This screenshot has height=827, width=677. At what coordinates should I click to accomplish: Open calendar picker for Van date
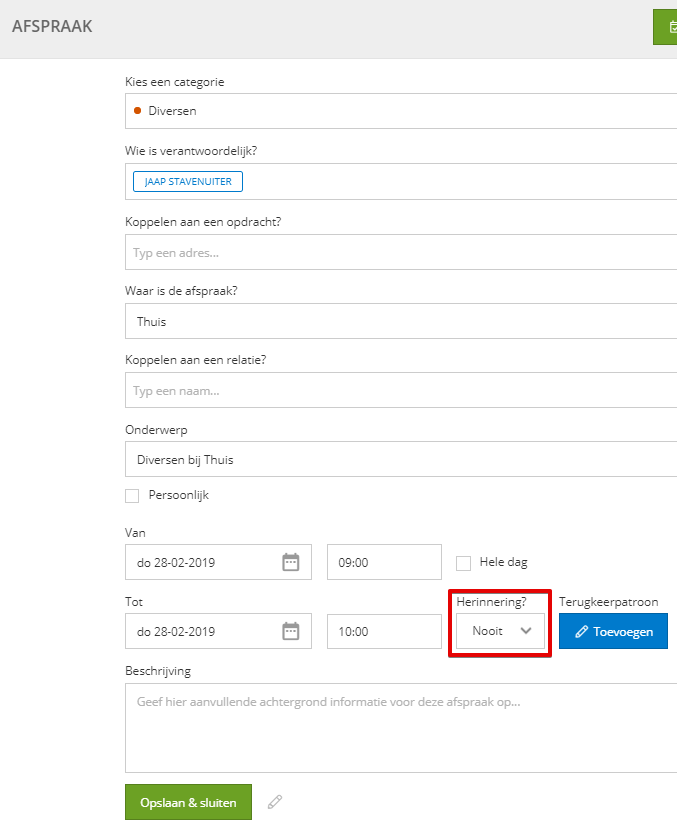click(x=291, y=562)
